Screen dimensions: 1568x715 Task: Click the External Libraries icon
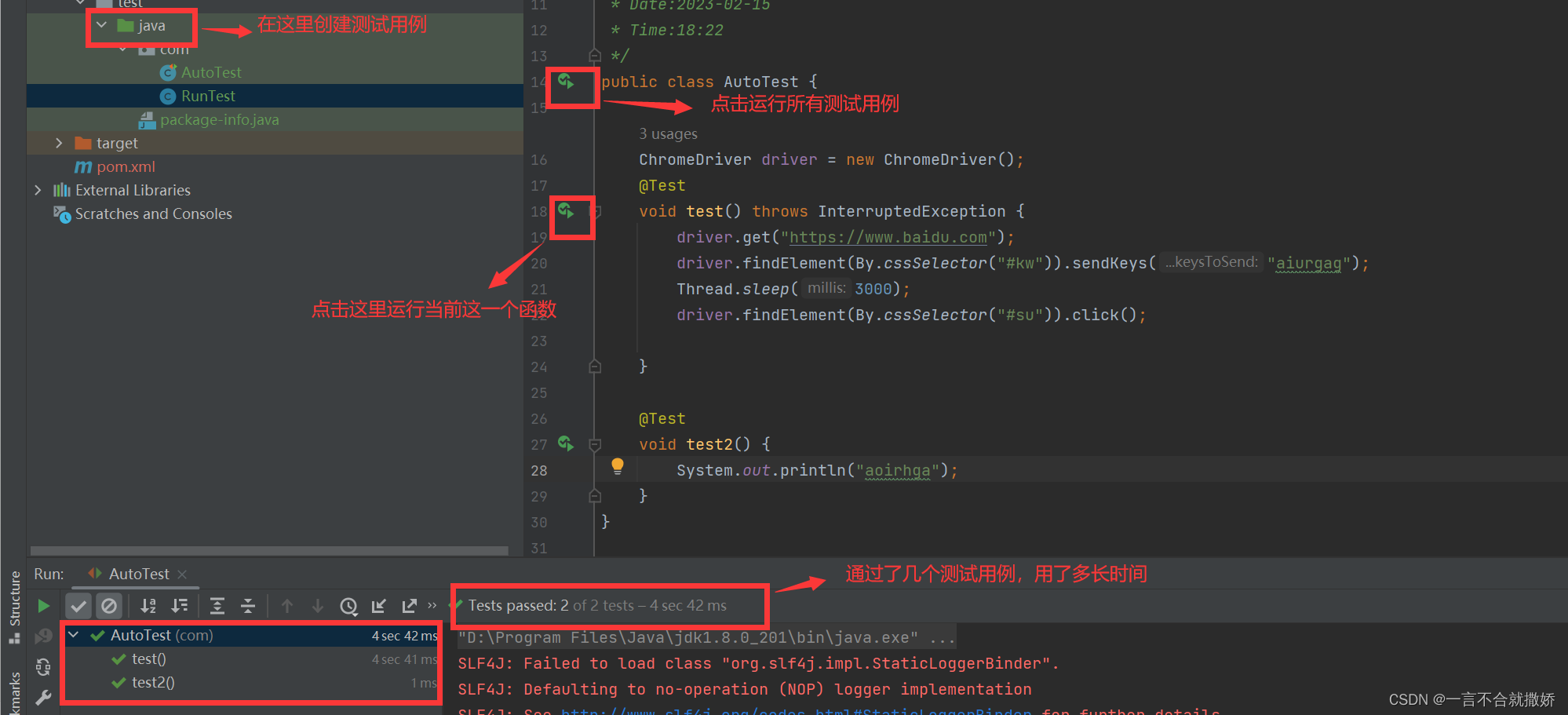pos(61,190)
